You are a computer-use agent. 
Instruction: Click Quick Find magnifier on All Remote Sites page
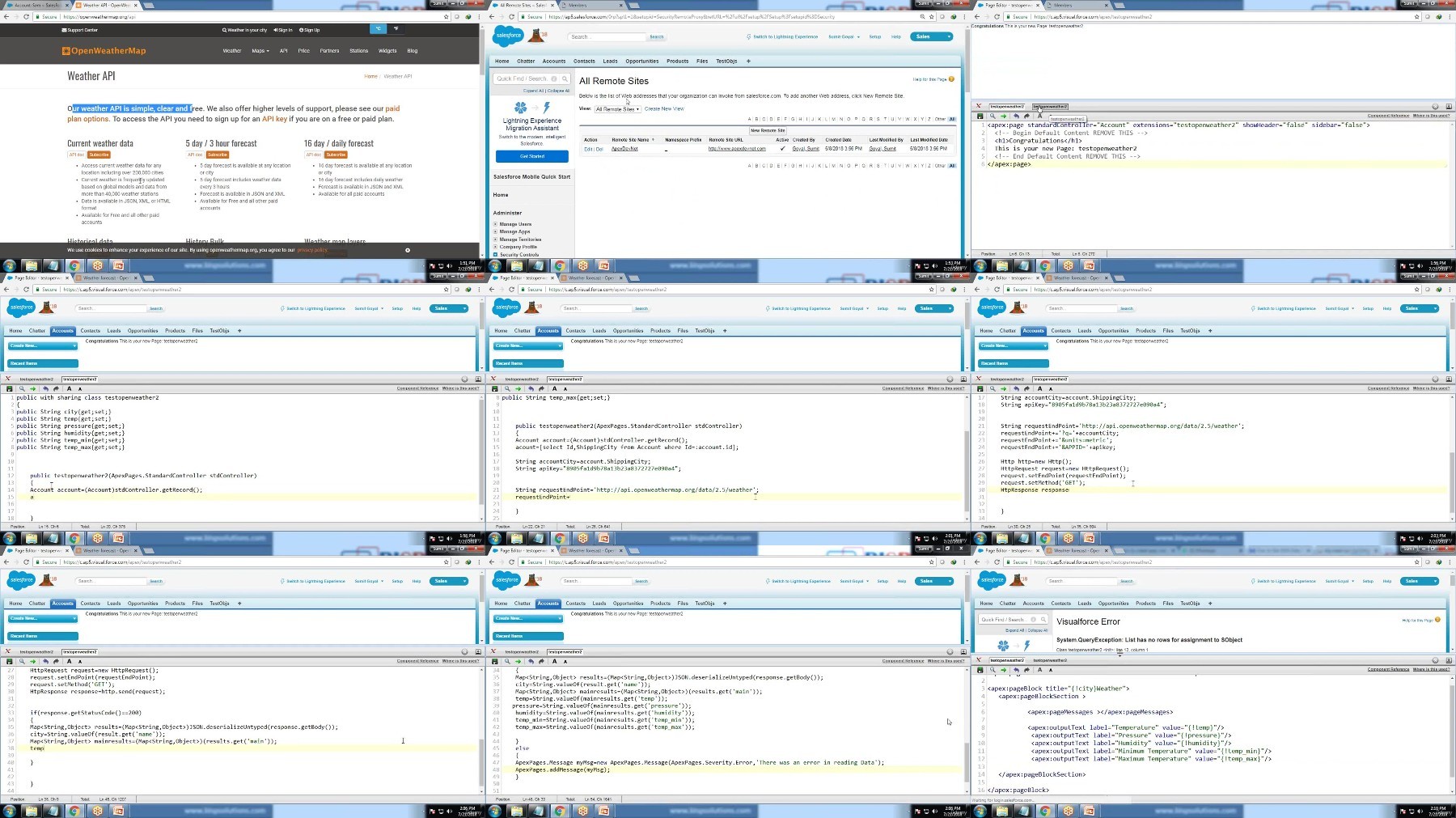click(565, 78)
